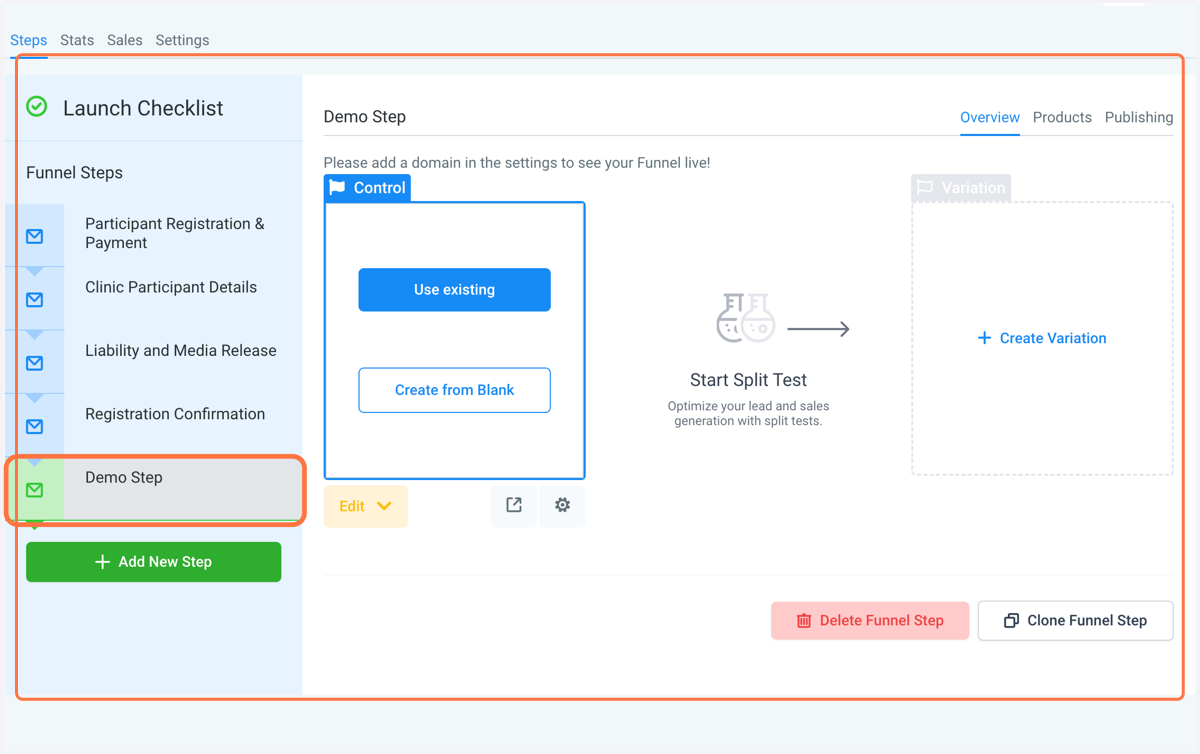The height and width of the screenshot is (754, 1200).
Task: Select the Demo Step row
Action: [154, 489]
